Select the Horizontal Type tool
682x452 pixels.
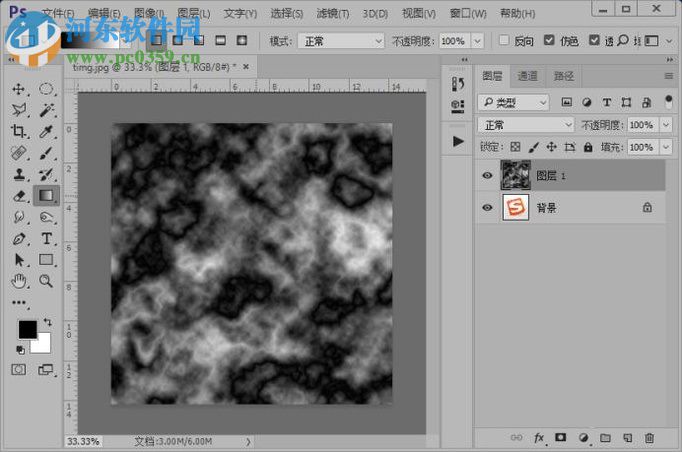pos(47,239)
